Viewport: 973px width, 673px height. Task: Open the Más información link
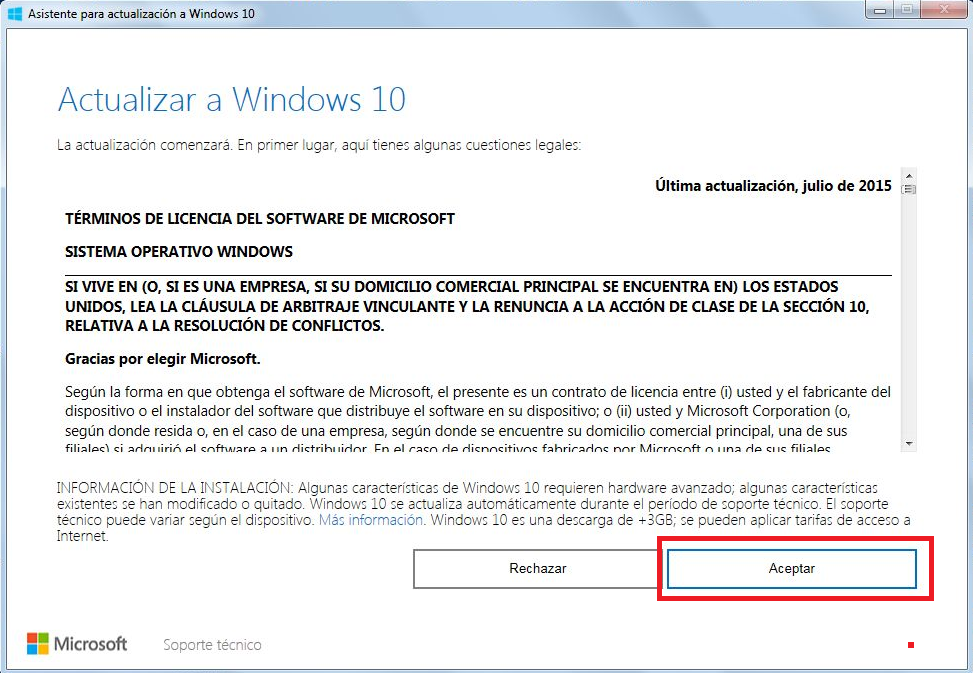pos(370,520)
